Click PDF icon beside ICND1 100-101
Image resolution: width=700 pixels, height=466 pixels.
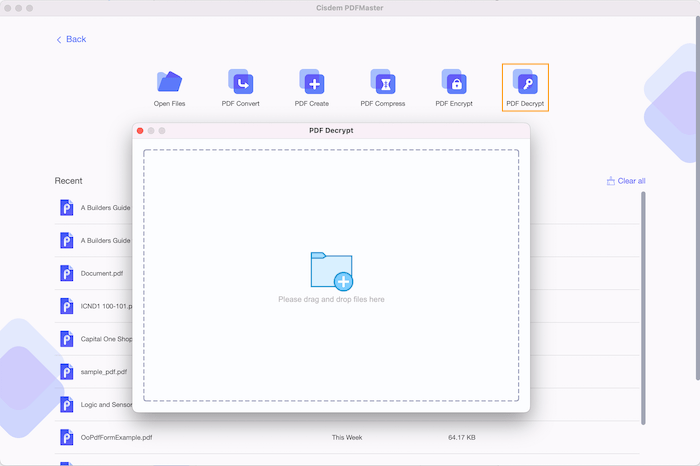(x=67, y=306)
